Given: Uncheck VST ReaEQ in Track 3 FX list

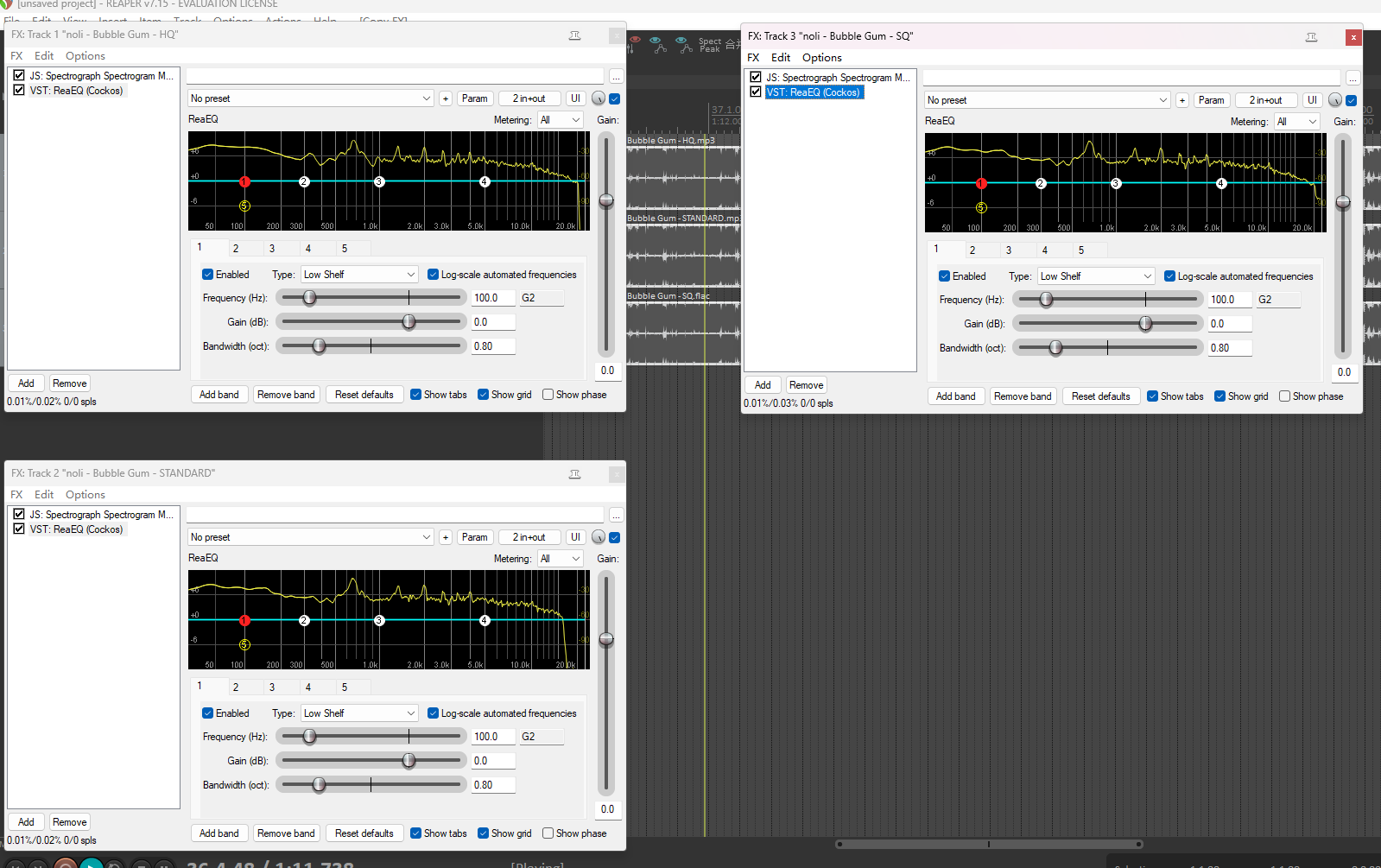Looking at the screenshot, I should click(756, 92).
